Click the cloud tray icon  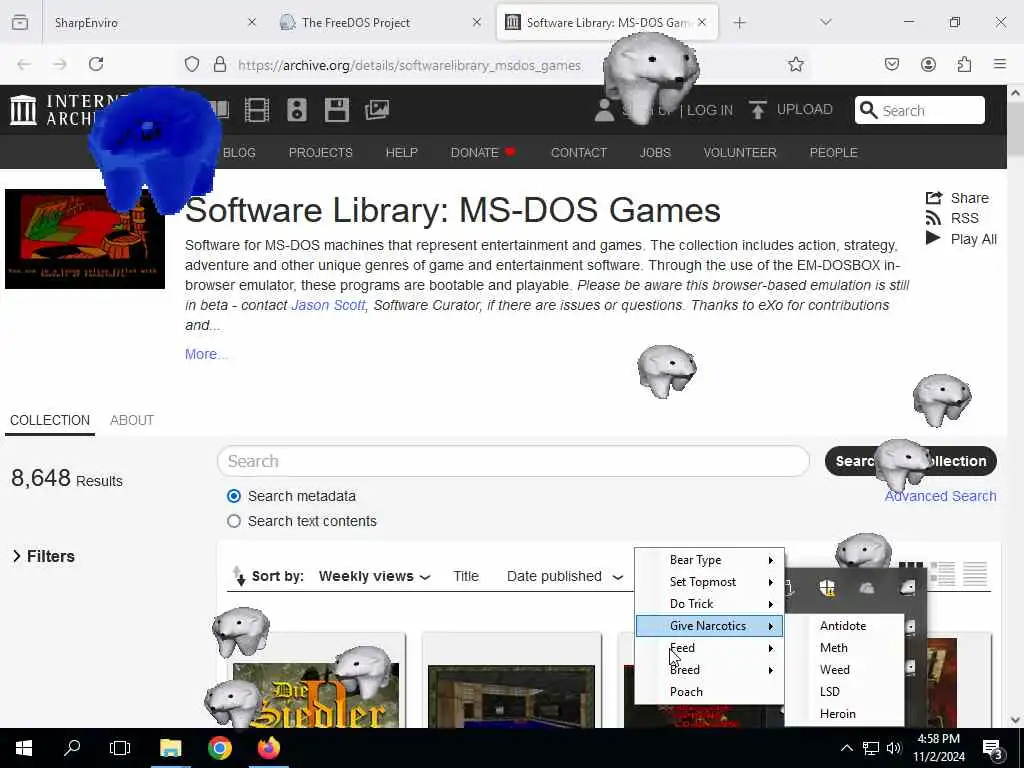tap(867, 588)
